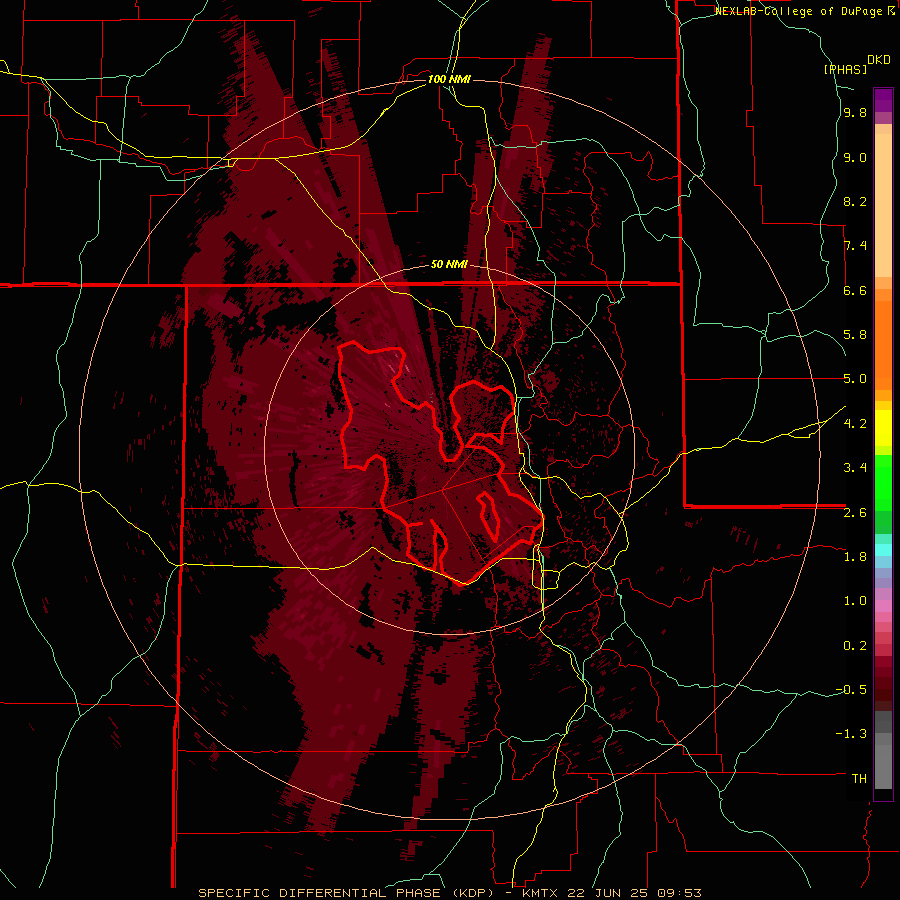This screenshot has width=900, height=900.
Task: Select the 0.2 scale label
Action: [855, 646]
